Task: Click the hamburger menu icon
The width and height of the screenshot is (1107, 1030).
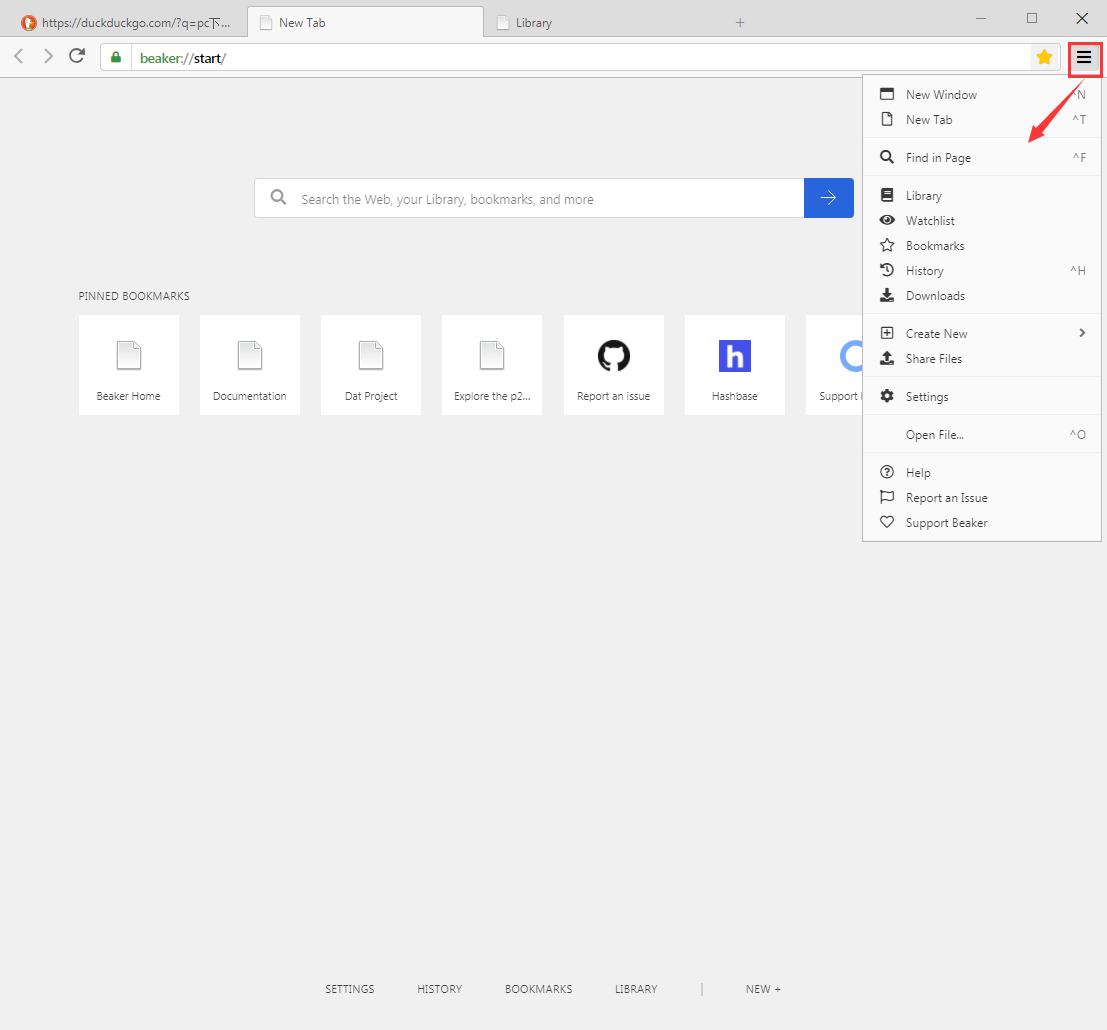Action: [x=1084, y=58]
